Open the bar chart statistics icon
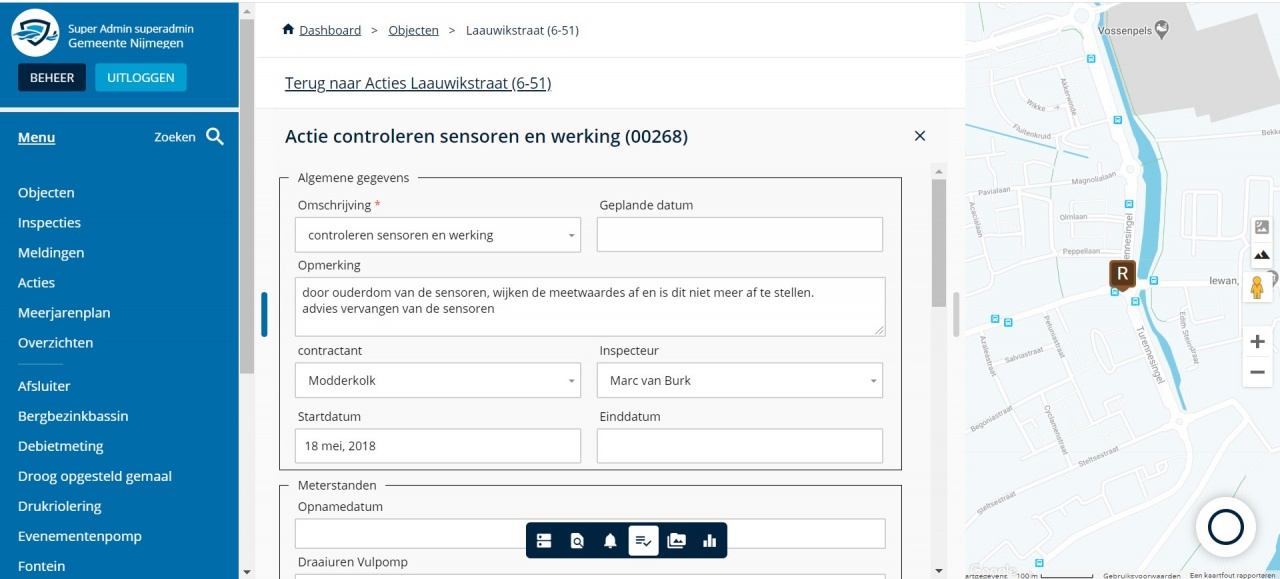The image size is (1280, 579). (710, 541)
